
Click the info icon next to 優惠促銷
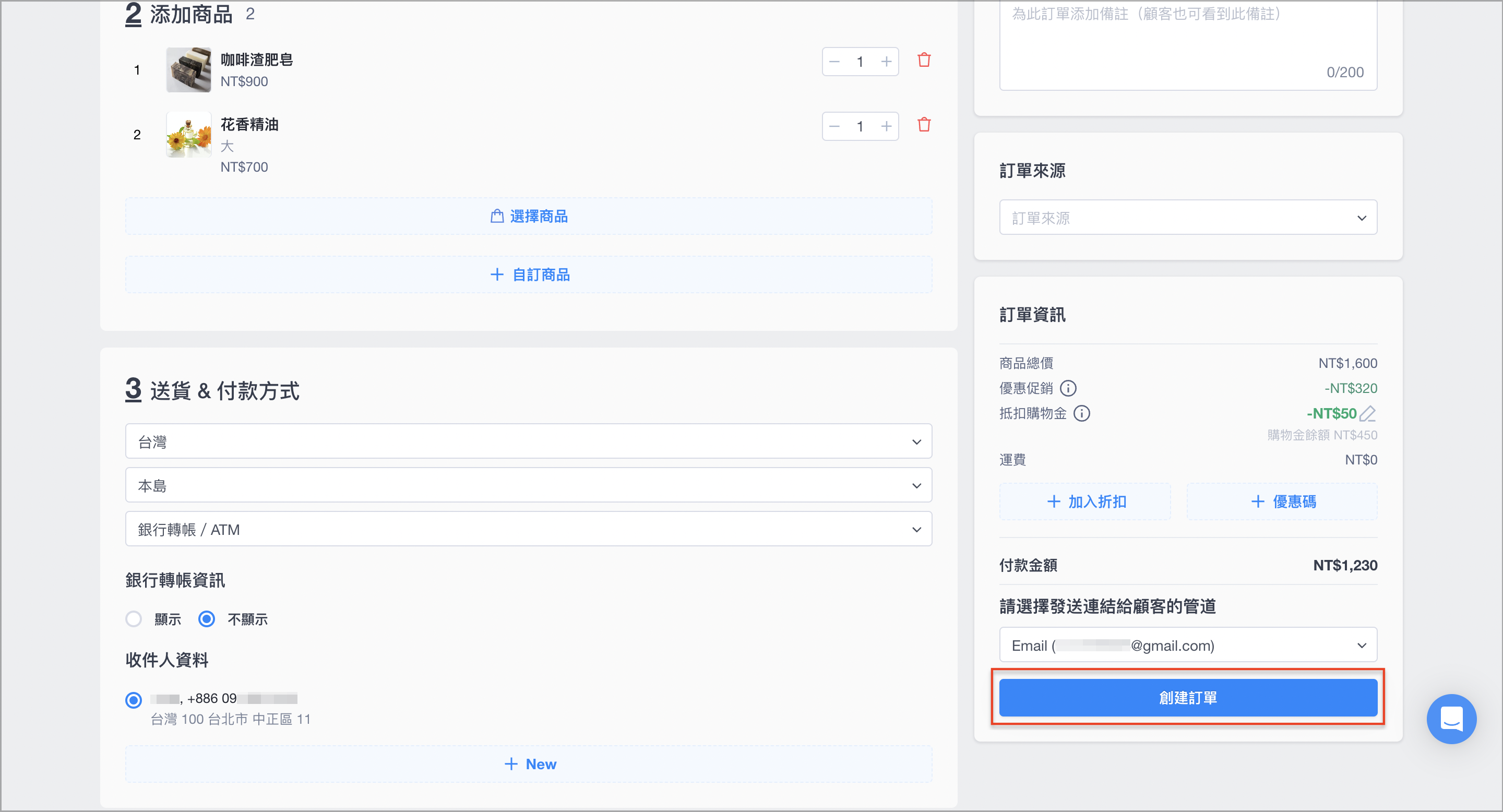tap(1068, 388)
